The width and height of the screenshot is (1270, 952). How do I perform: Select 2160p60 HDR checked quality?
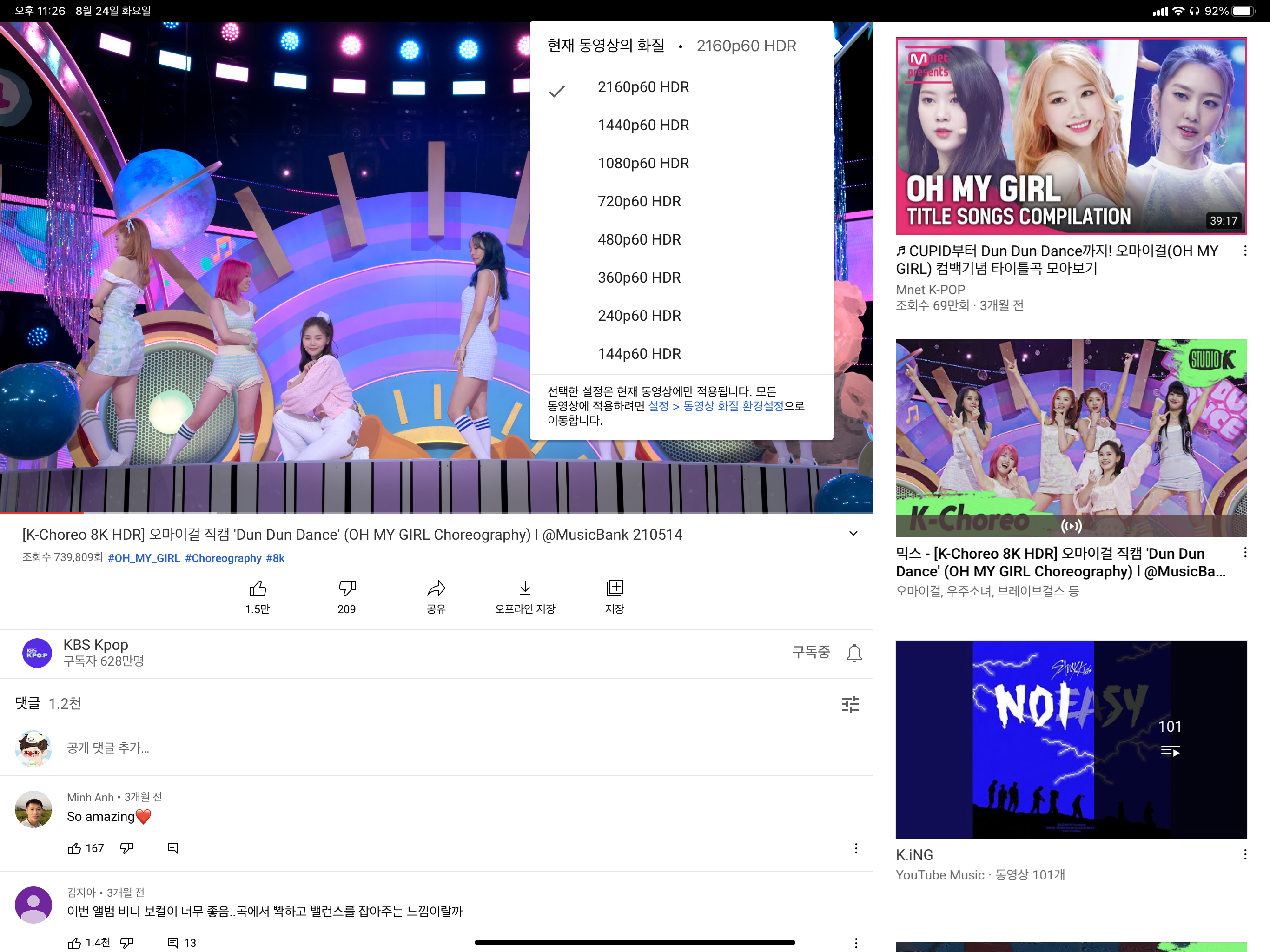tap(643, 87)
